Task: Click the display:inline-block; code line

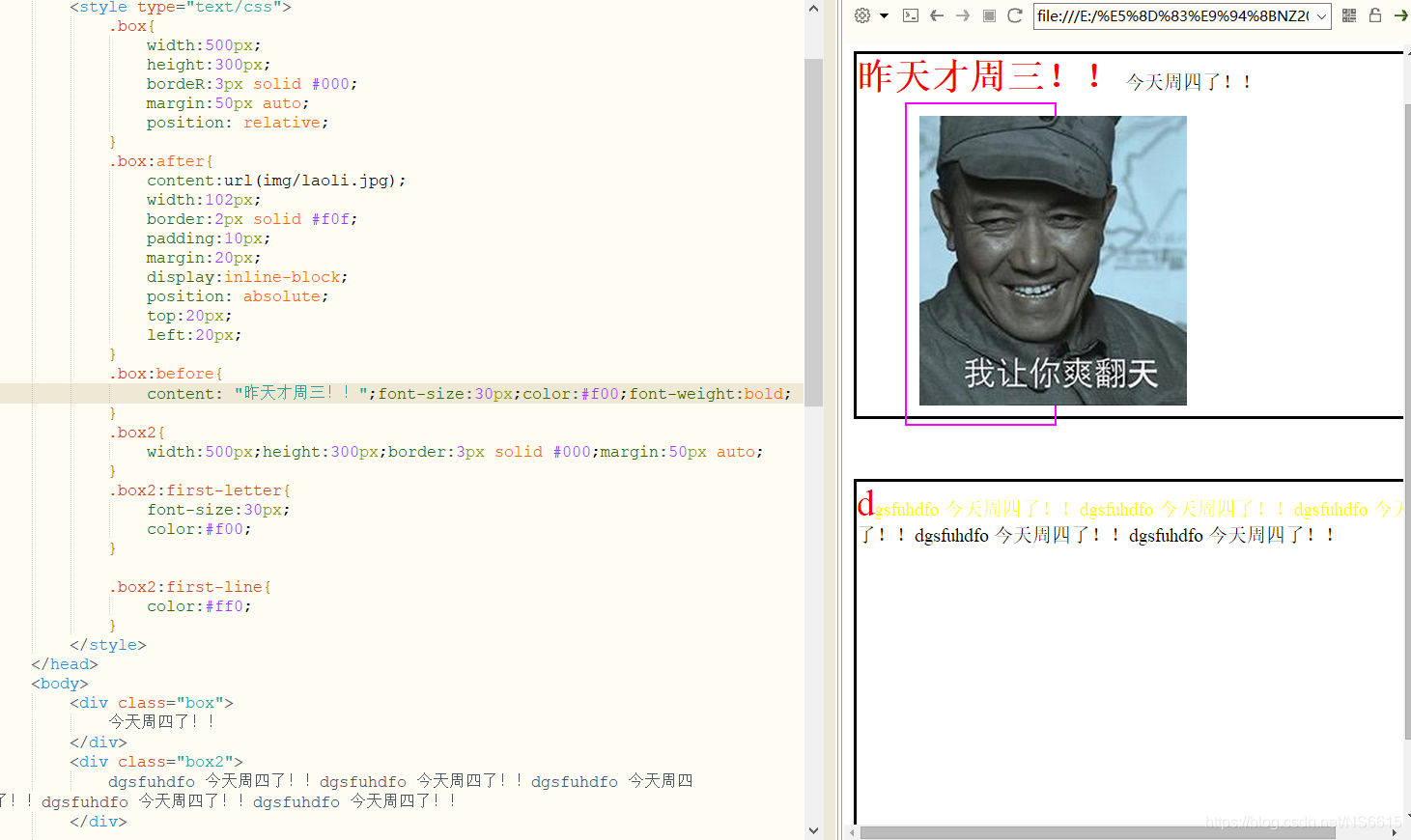Action: 247,277
